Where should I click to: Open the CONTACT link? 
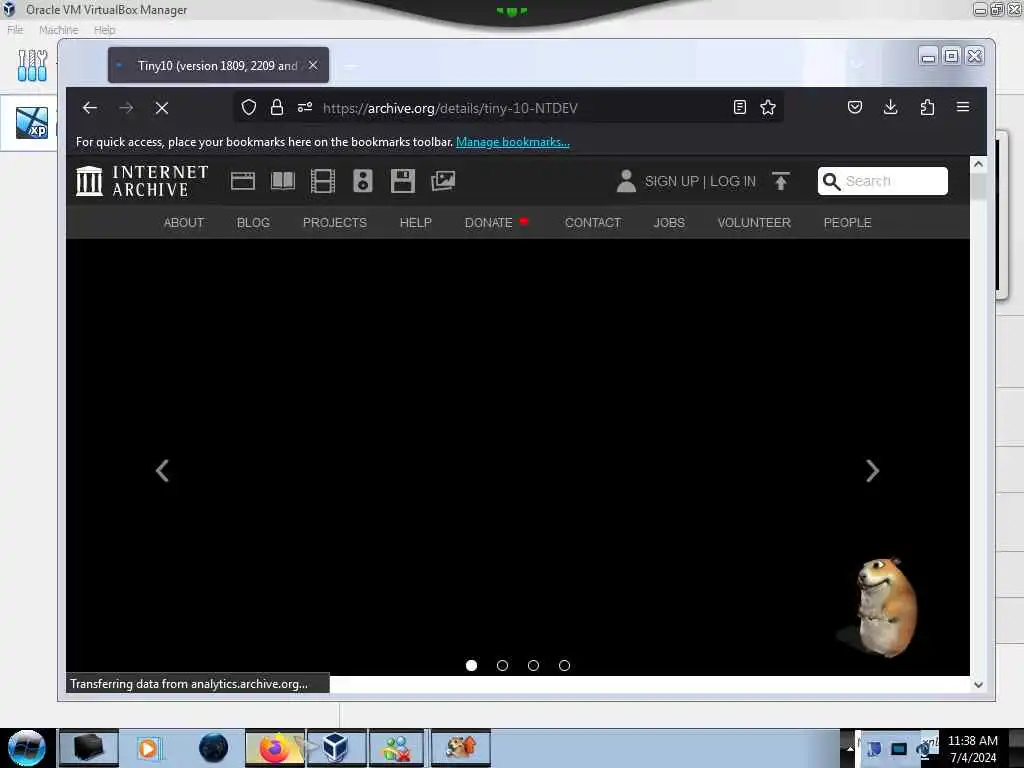pyautogui.click(x=593, y=223)
